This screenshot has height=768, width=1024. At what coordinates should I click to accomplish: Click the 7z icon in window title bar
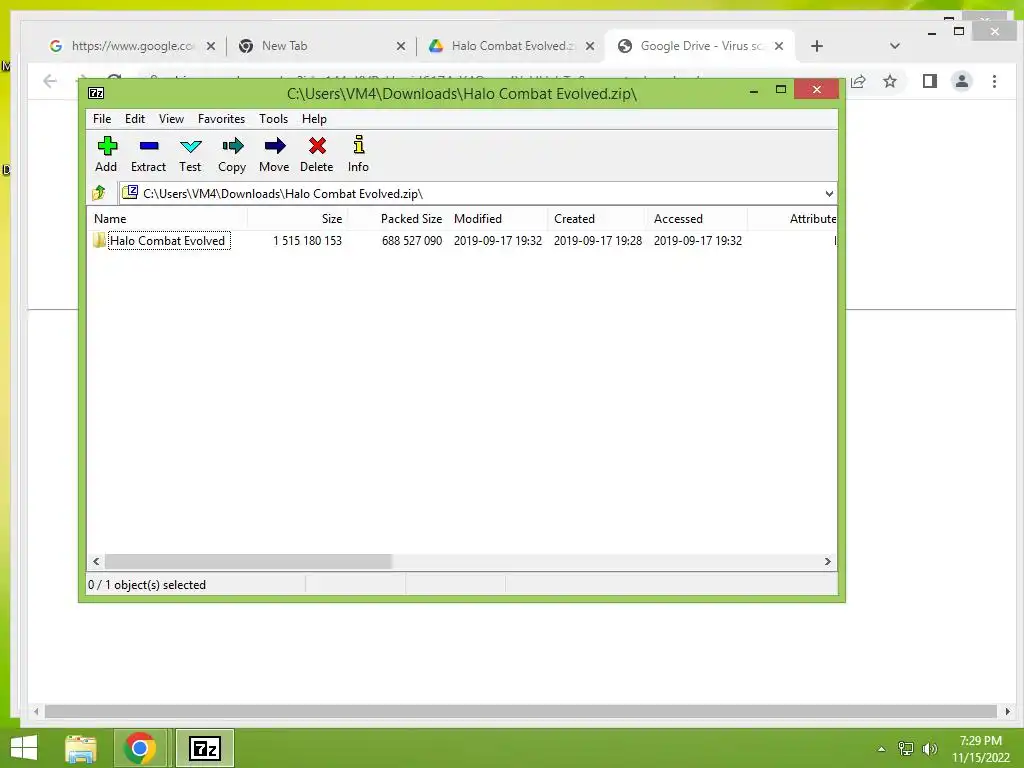click(96, 93)
